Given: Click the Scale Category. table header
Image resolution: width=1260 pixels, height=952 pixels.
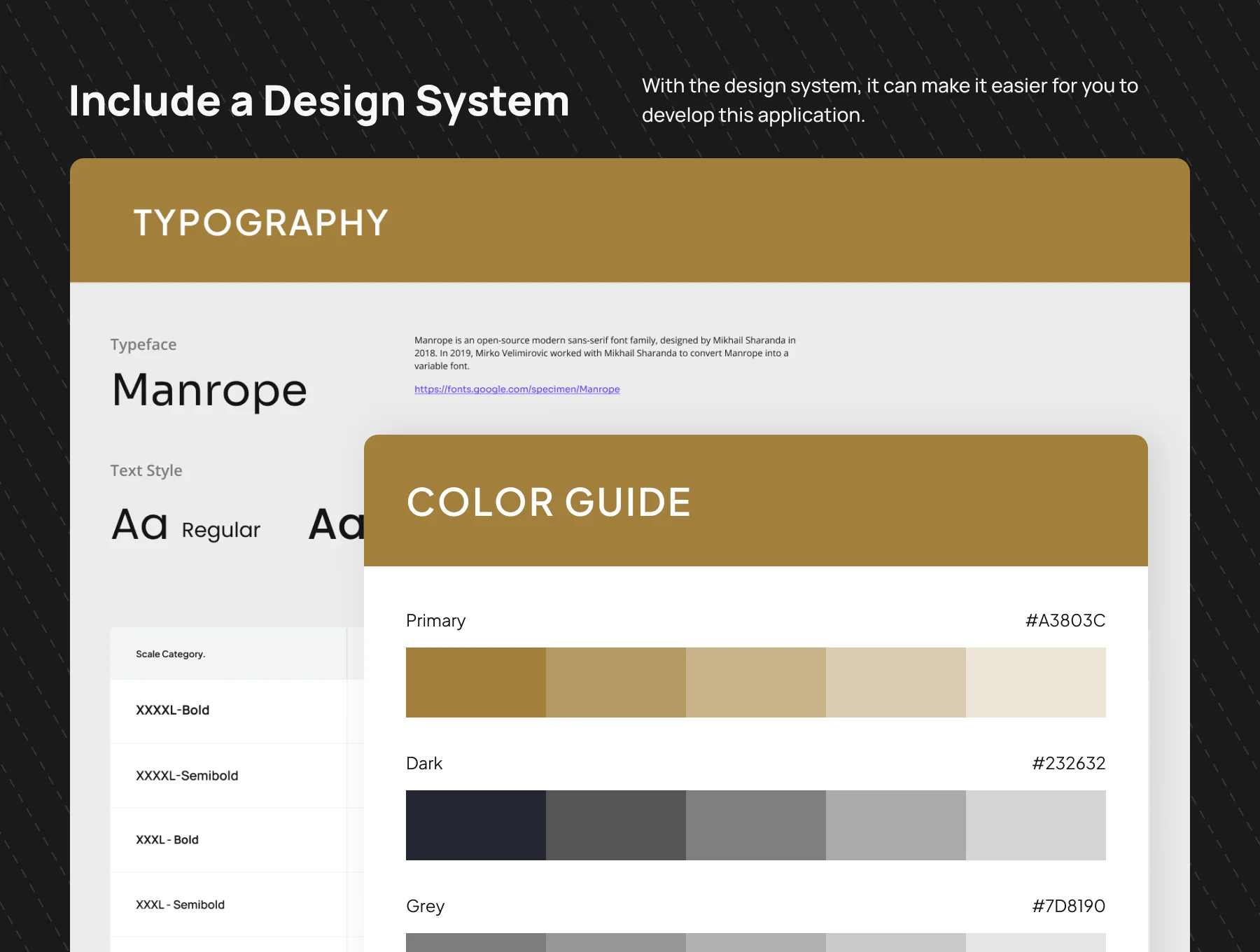Looking at the screenshot, I should click(170, 654).
